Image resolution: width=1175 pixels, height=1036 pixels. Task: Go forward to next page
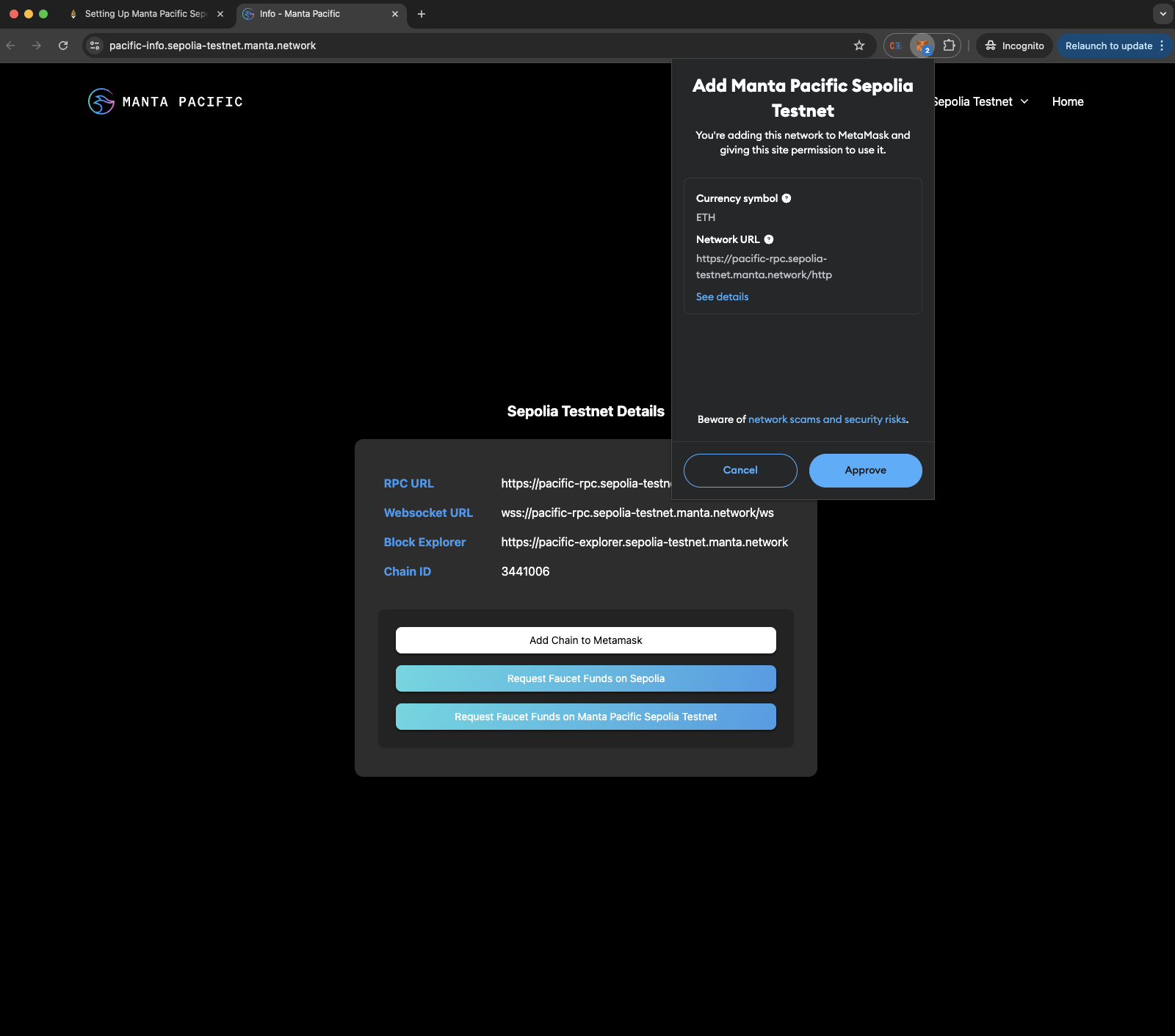coord(37,46)
